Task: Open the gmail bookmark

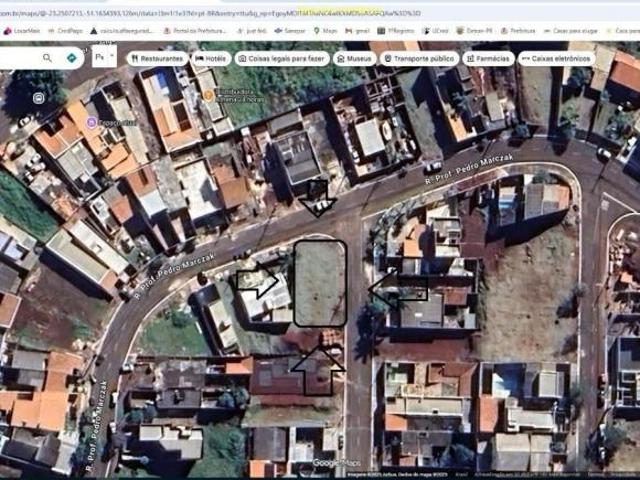Action: (x=358, y=31)
